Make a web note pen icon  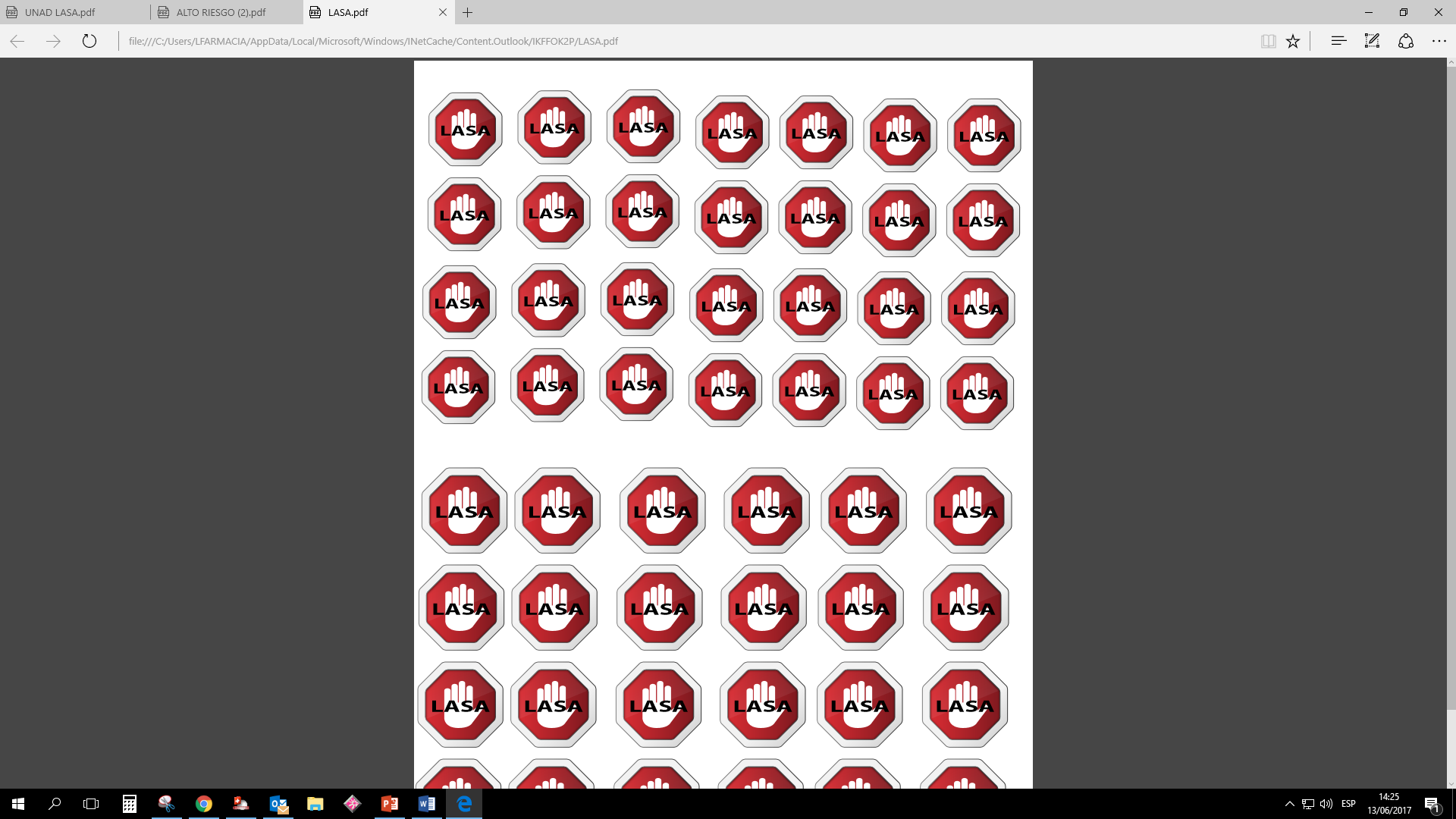point(1372,41)
